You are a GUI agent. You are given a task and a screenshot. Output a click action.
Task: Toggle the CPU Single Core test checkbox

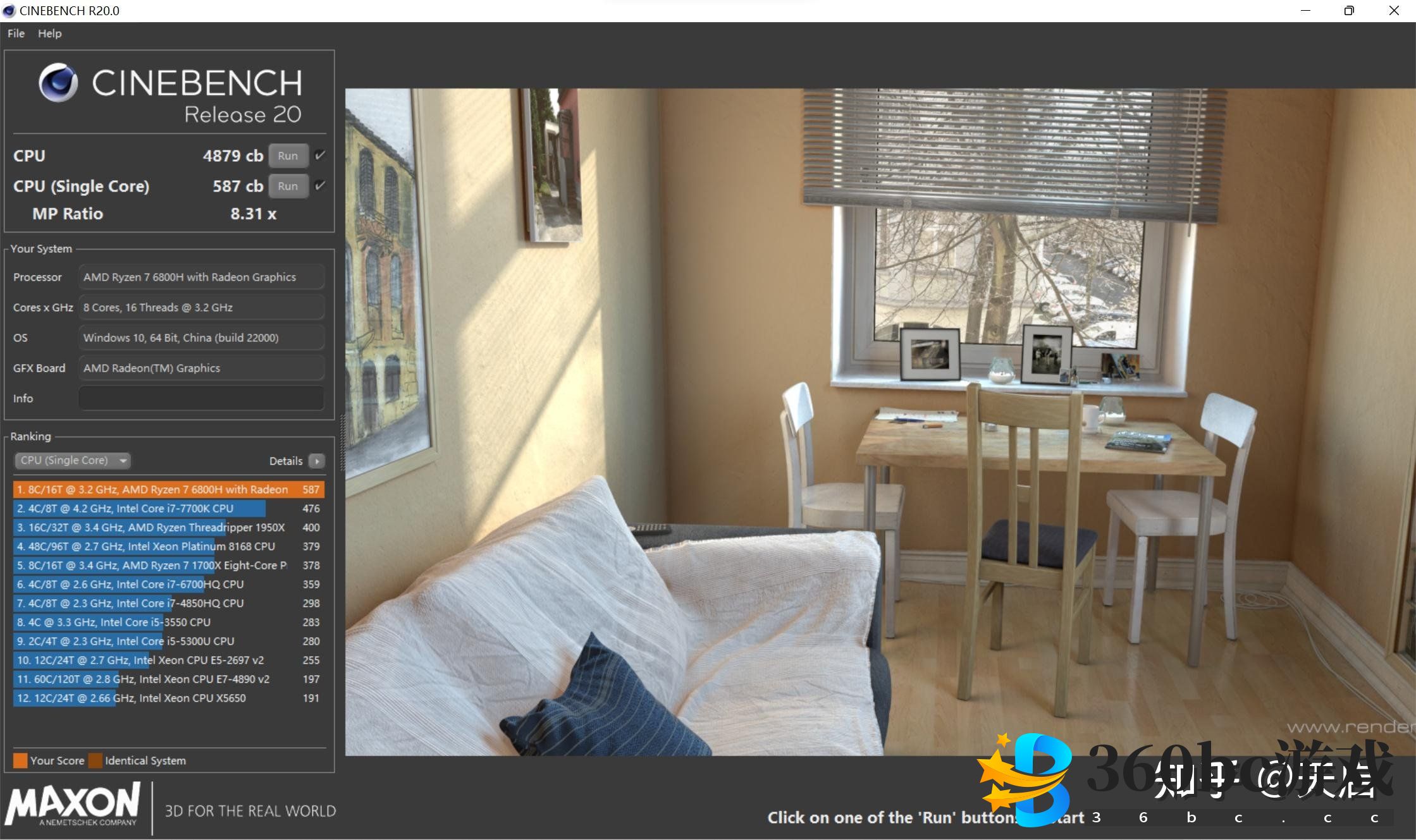[x=320, y=185]
